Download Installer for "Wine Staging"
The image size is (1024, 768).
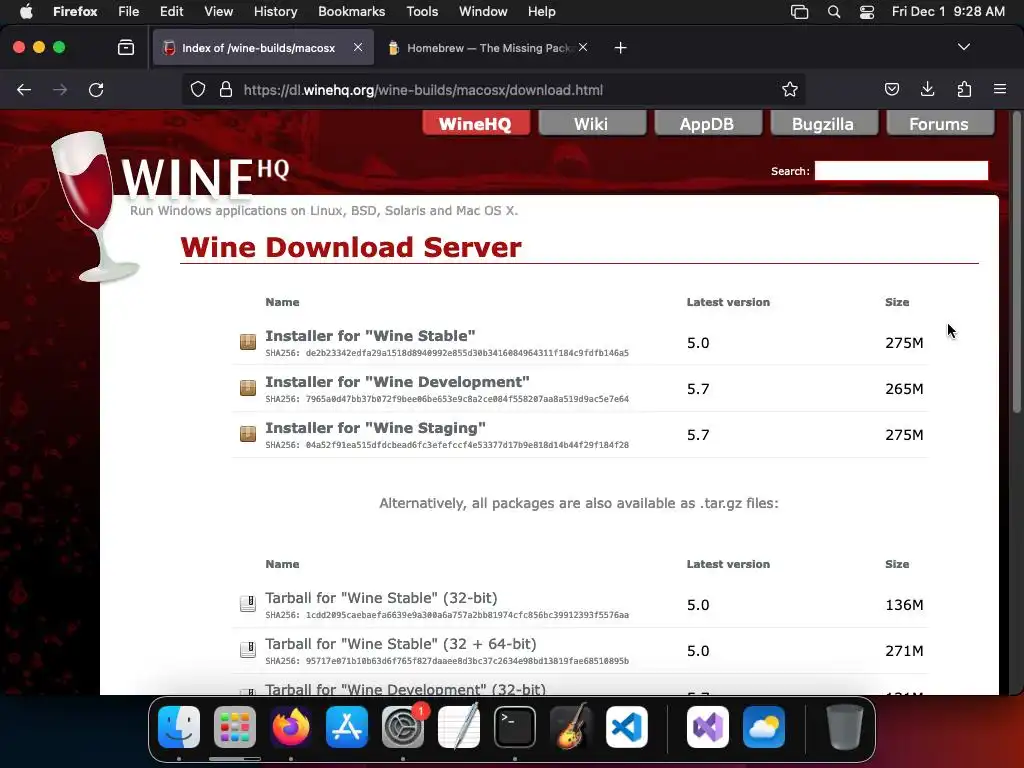(376, 428)
